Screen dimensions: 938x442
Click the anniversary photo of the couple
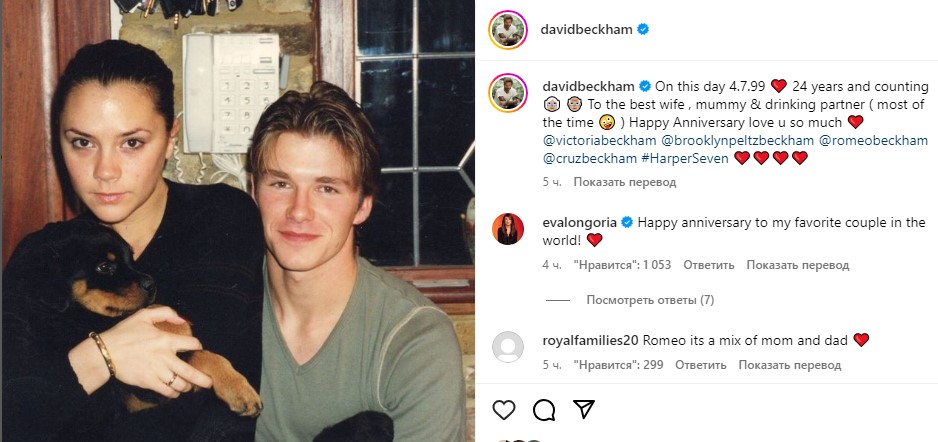pyautogui.click(x=237, y=221)
